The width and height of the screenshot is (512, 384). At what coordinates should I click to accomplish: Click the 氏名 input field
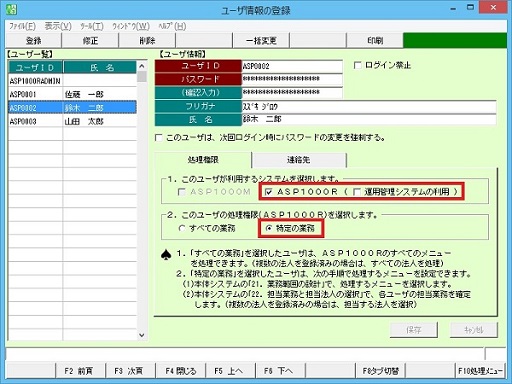click(369, 119)
